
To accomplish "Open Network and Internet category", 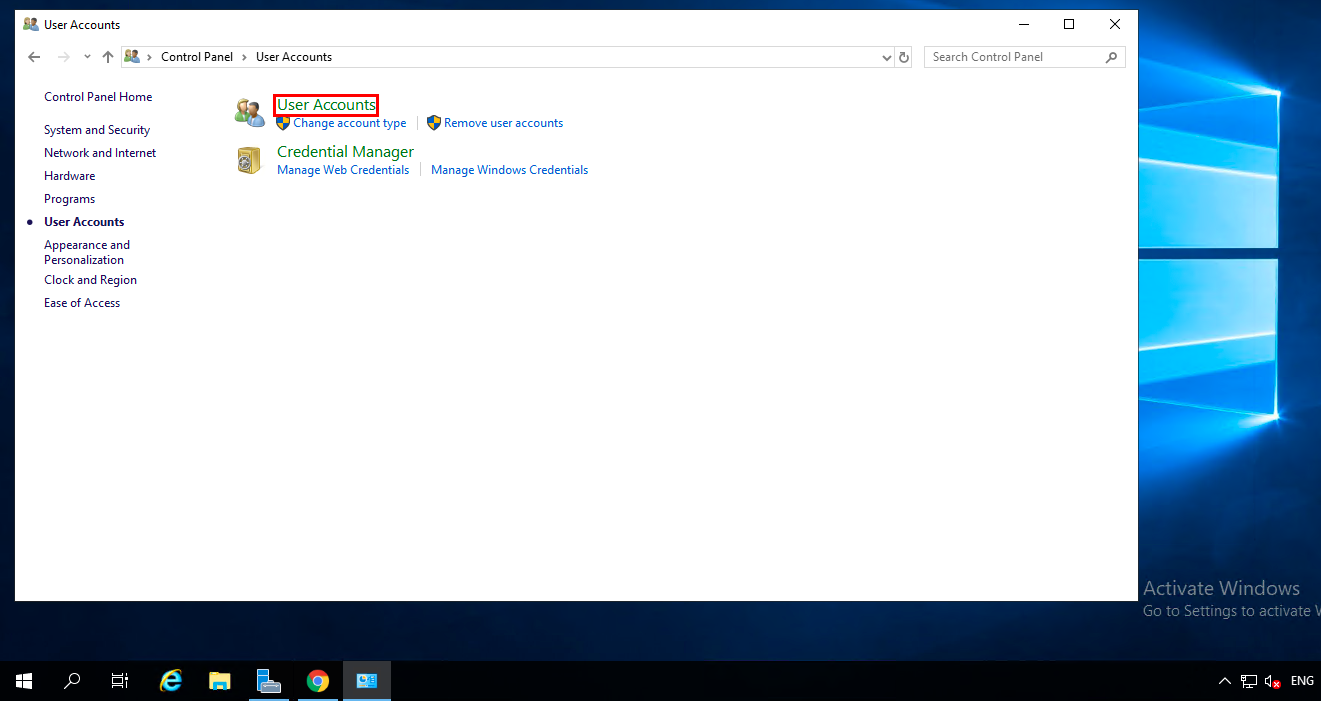I will click(100, 153).
